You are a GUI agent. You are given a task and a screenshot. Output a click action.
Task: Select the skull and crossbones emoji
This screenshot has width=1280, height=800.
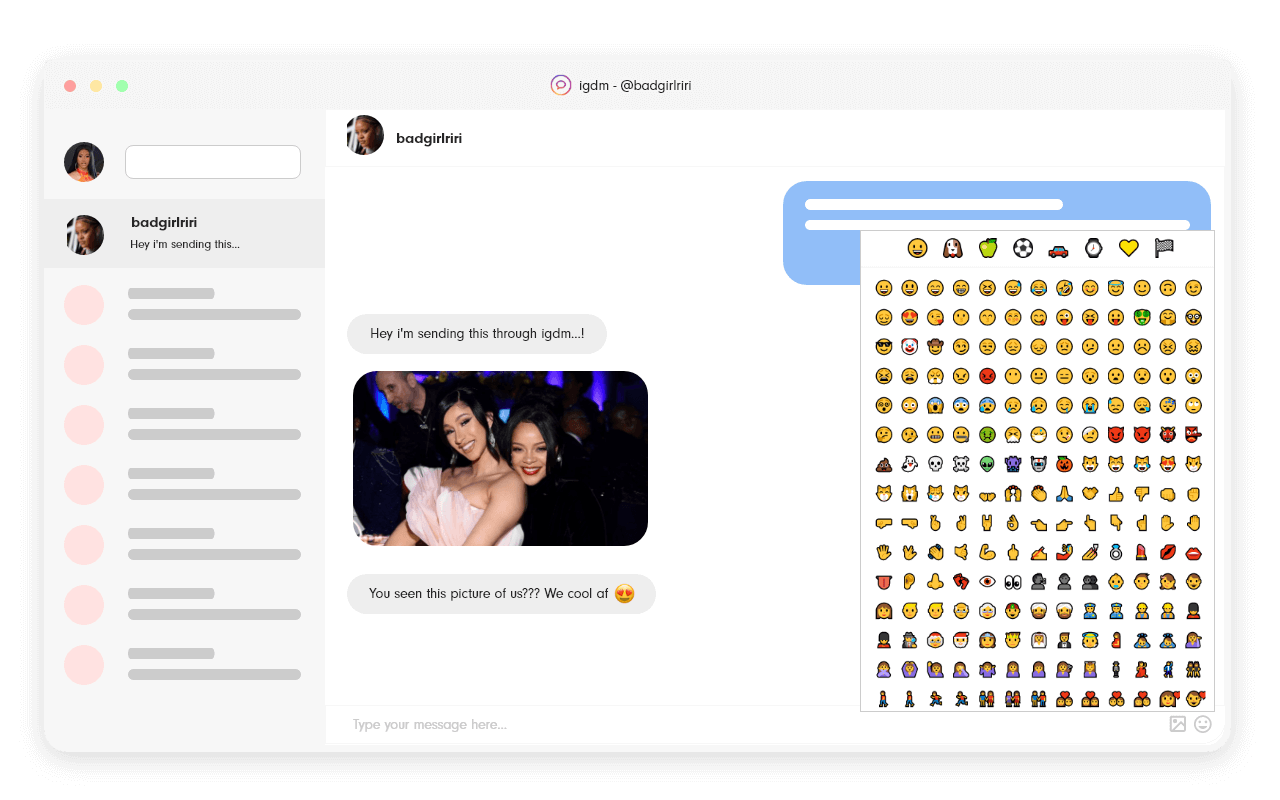pyautogui.click(x=961, y=464)
